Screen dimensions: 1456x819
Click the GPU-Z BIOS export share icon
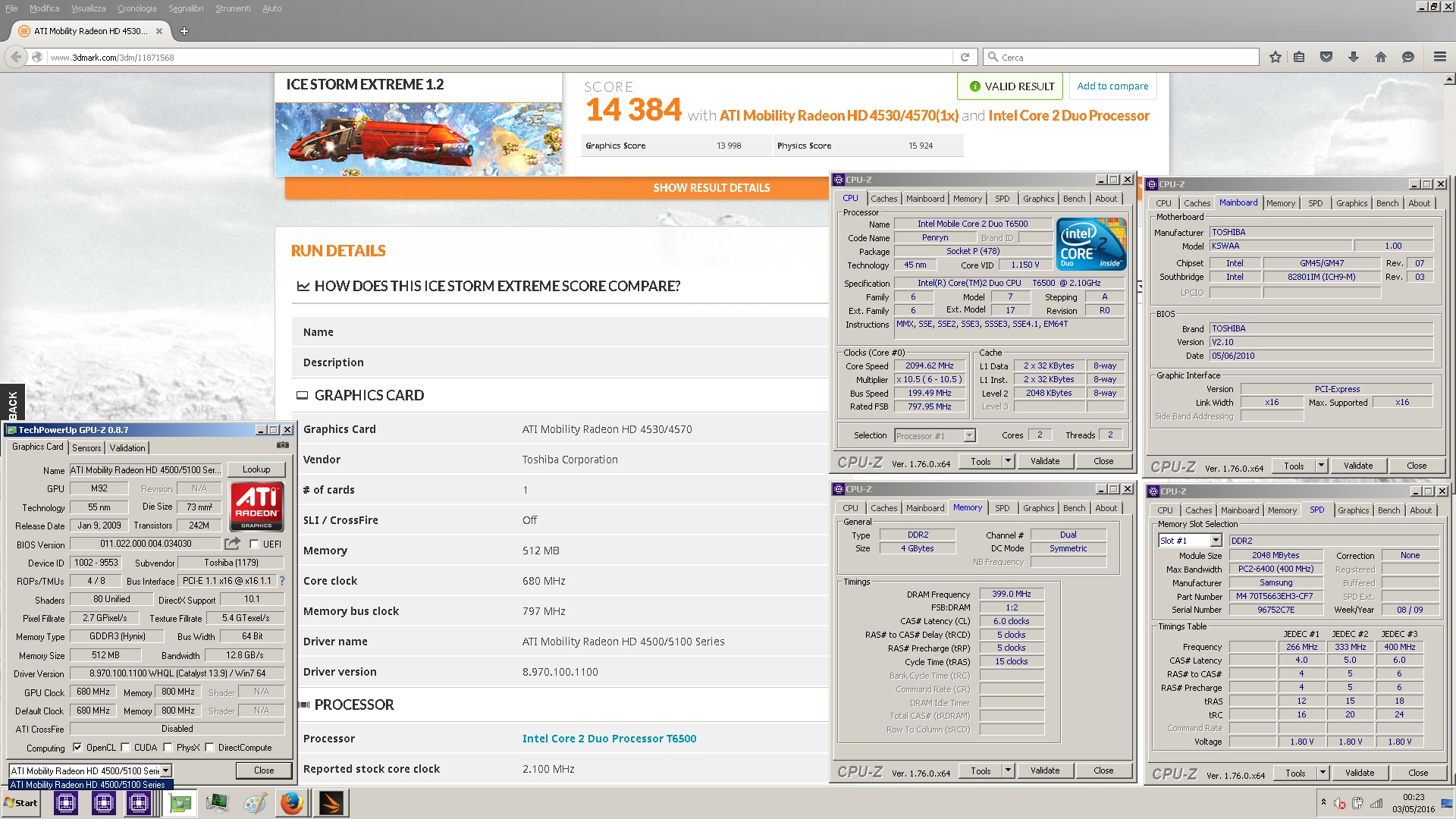point(232,544)
